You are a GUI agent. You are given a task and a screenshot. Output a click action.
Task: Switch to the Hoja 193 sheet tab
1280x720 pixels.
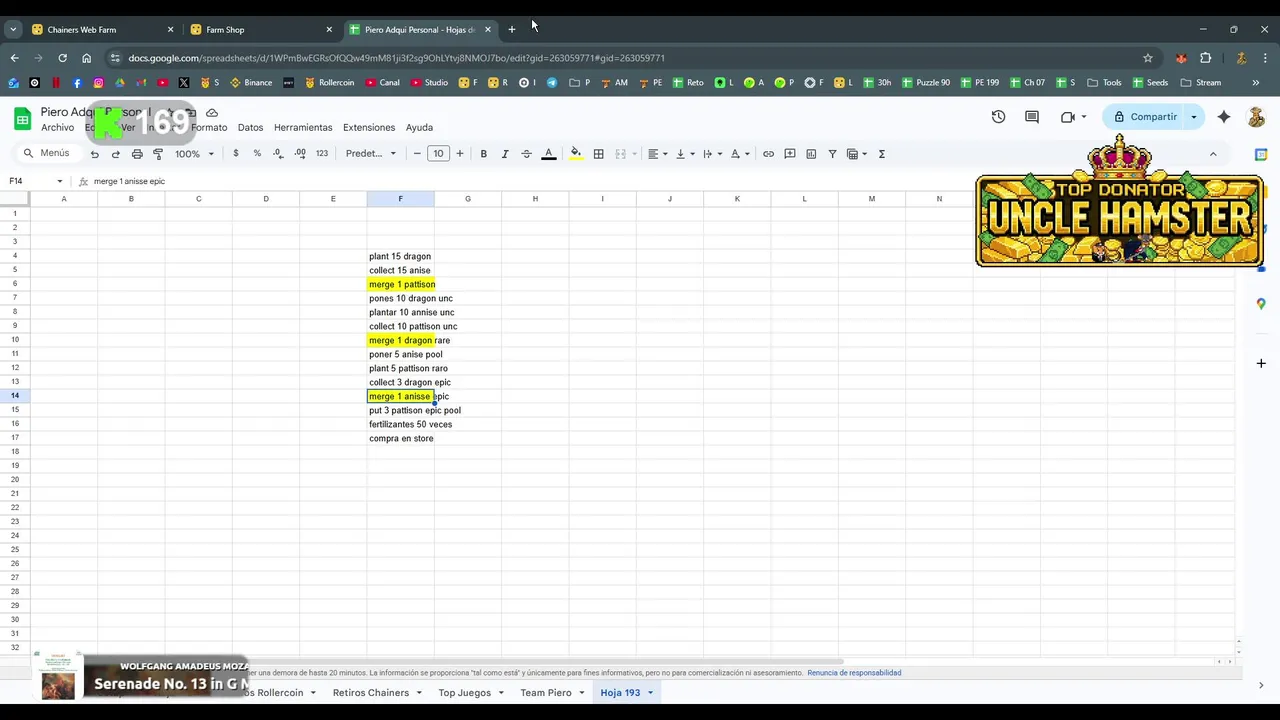pyautogui.click(x=620, y=693)
